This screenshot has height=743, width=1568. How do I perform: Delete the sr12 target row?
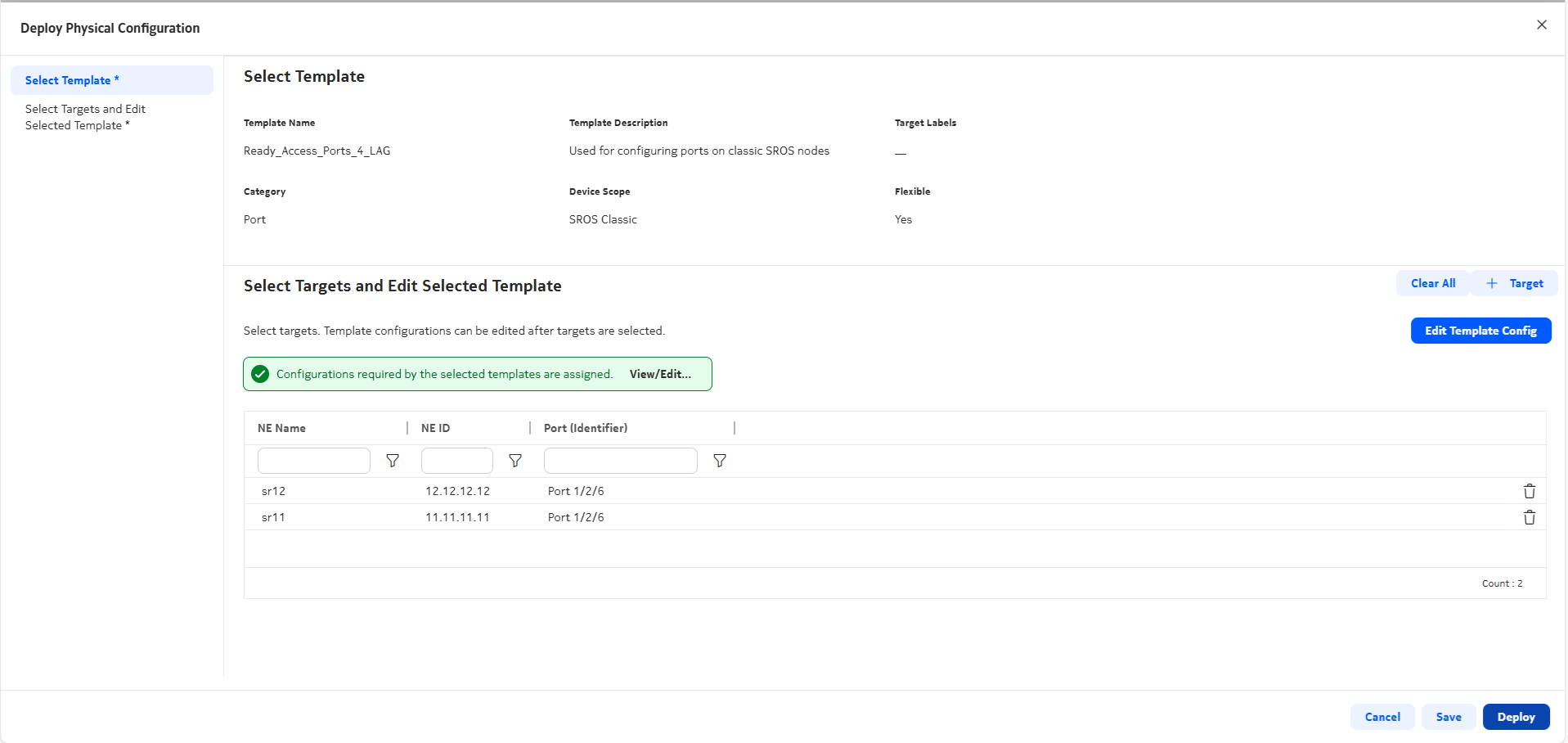(1529, 491)
